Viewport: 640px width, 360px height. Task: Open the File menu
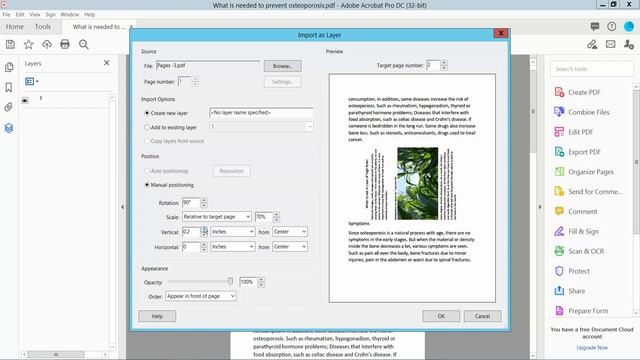click(7, 14)
